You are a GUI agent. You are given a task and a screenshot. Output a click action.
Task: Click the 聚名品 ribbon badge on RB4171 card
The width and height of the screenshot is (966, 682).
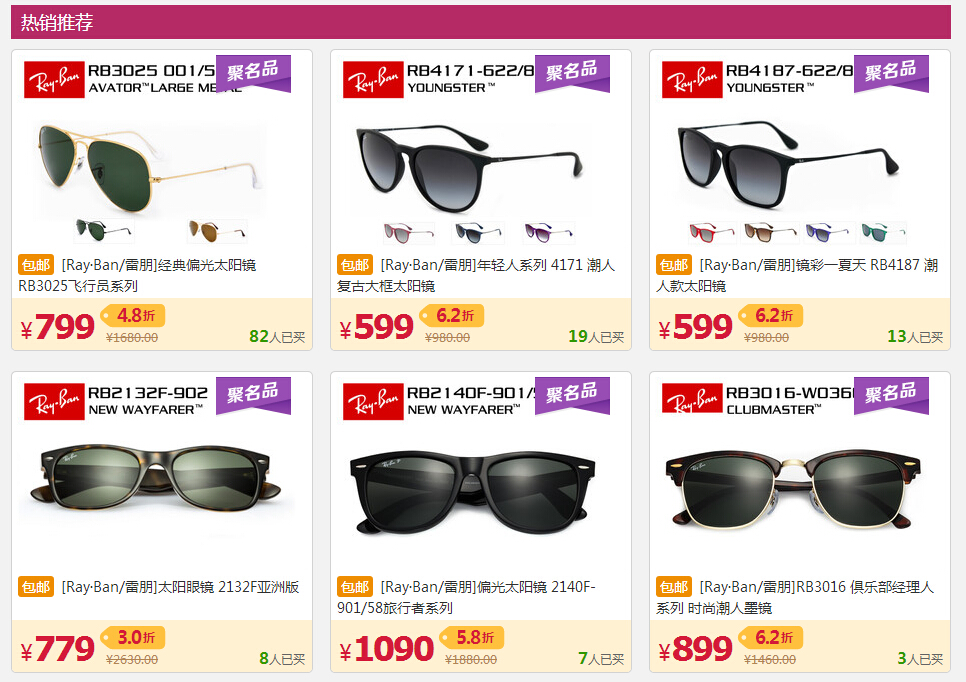(572, 73)
